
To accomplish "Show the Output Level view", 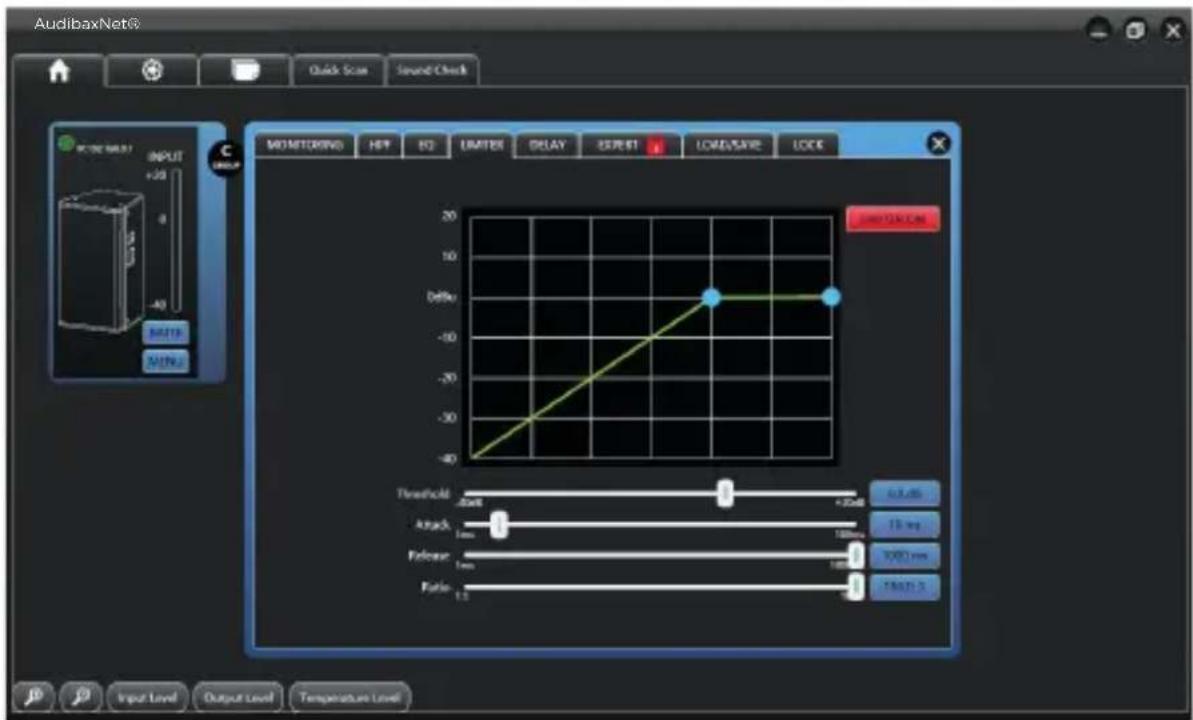I will pos(238,697).
